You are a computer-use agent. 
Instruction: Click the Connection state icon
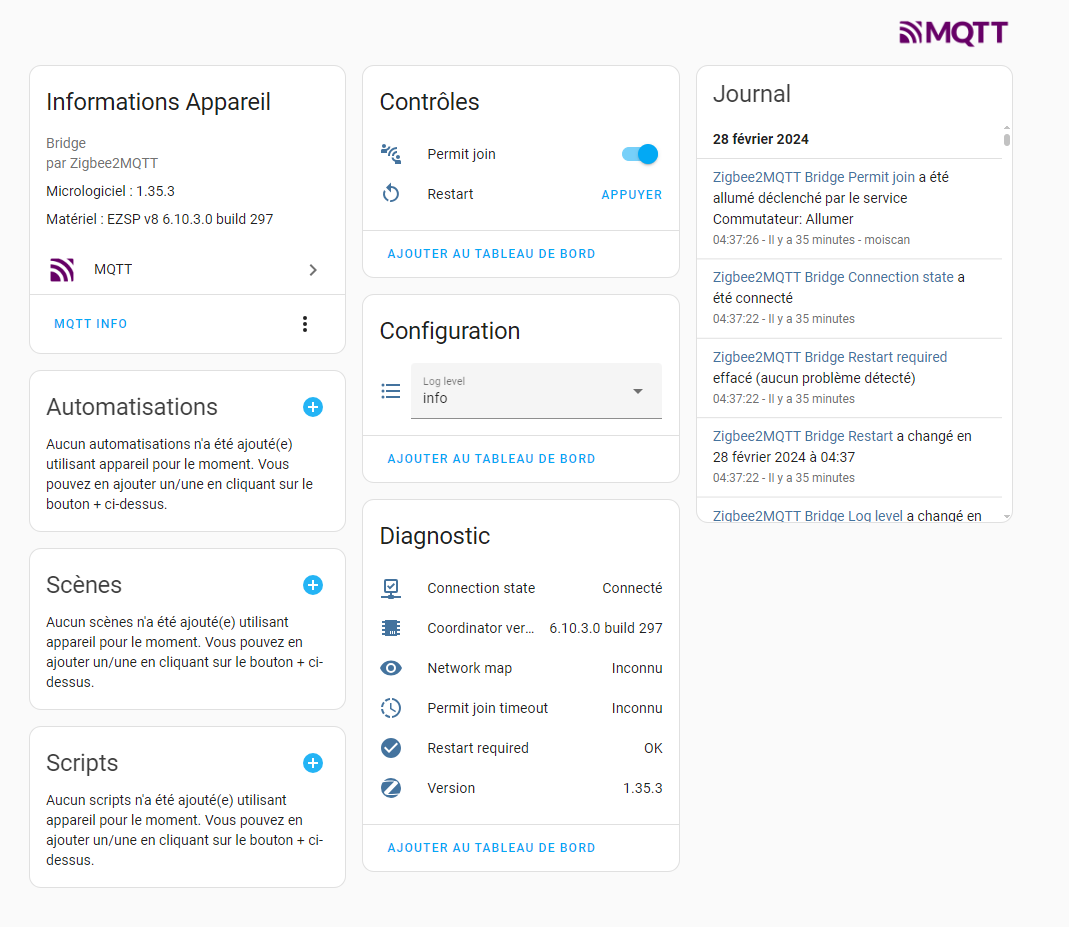point(391,588)
